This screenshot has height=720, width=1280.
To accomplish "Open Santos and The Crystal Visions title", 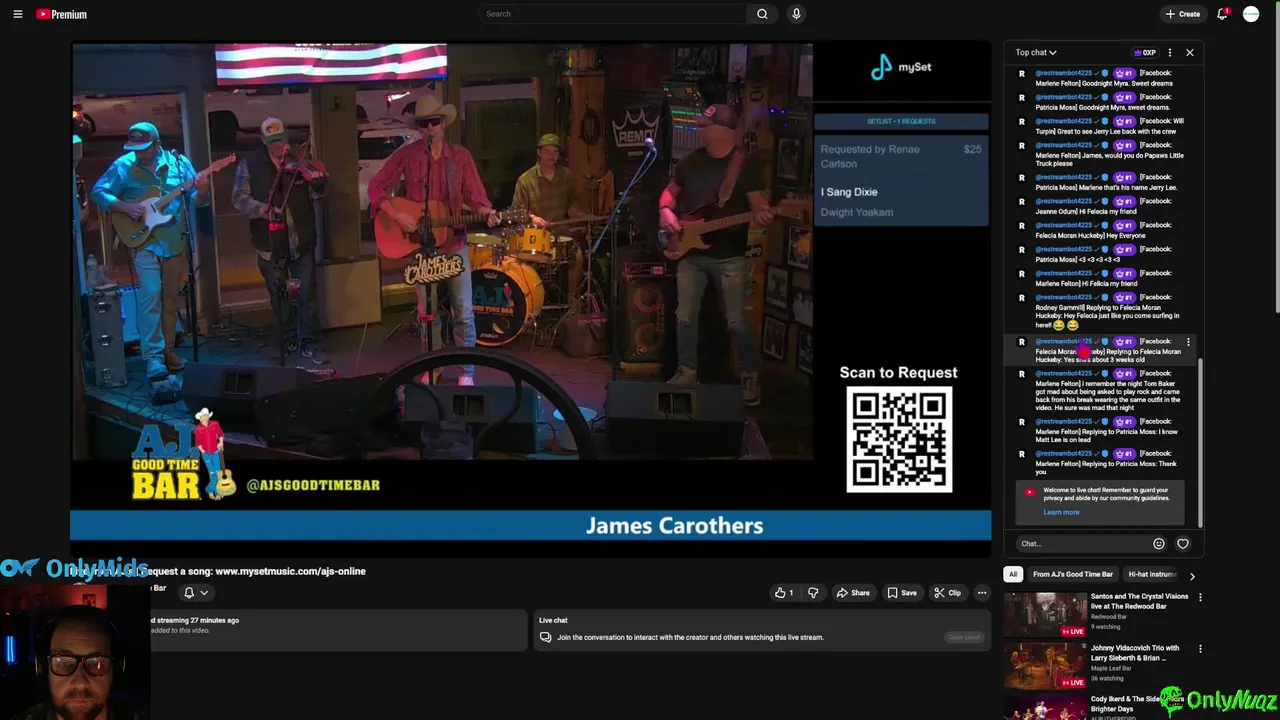I will click(1139, 601).
